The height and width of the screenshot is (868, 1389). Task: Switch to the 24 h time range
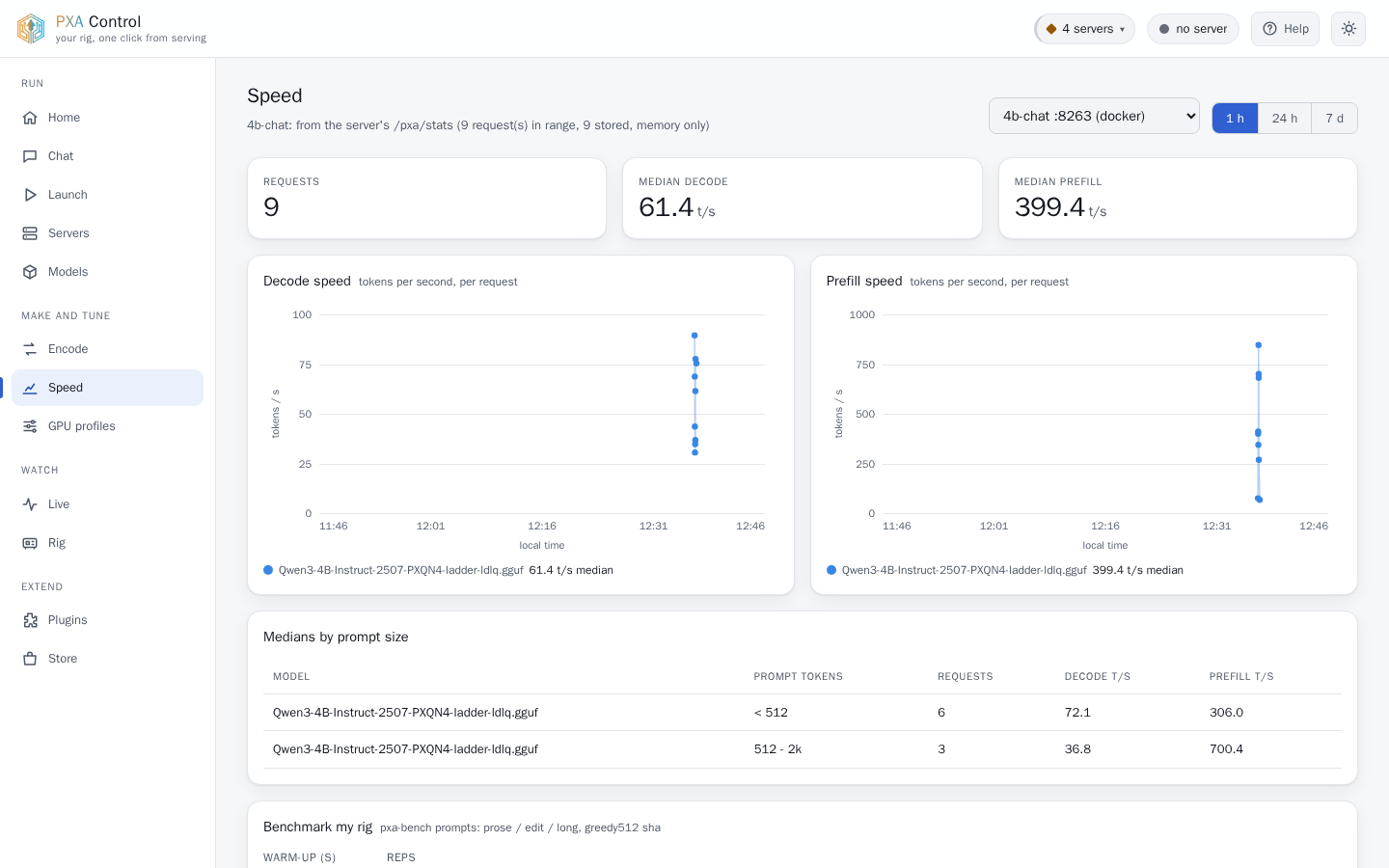click(1285, 118)
